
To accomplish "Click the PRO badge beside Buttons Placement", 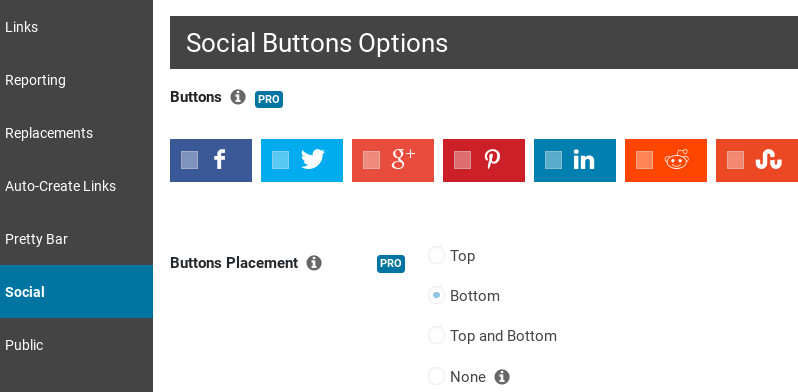I will pyautogui.click(x=391, y=264).
